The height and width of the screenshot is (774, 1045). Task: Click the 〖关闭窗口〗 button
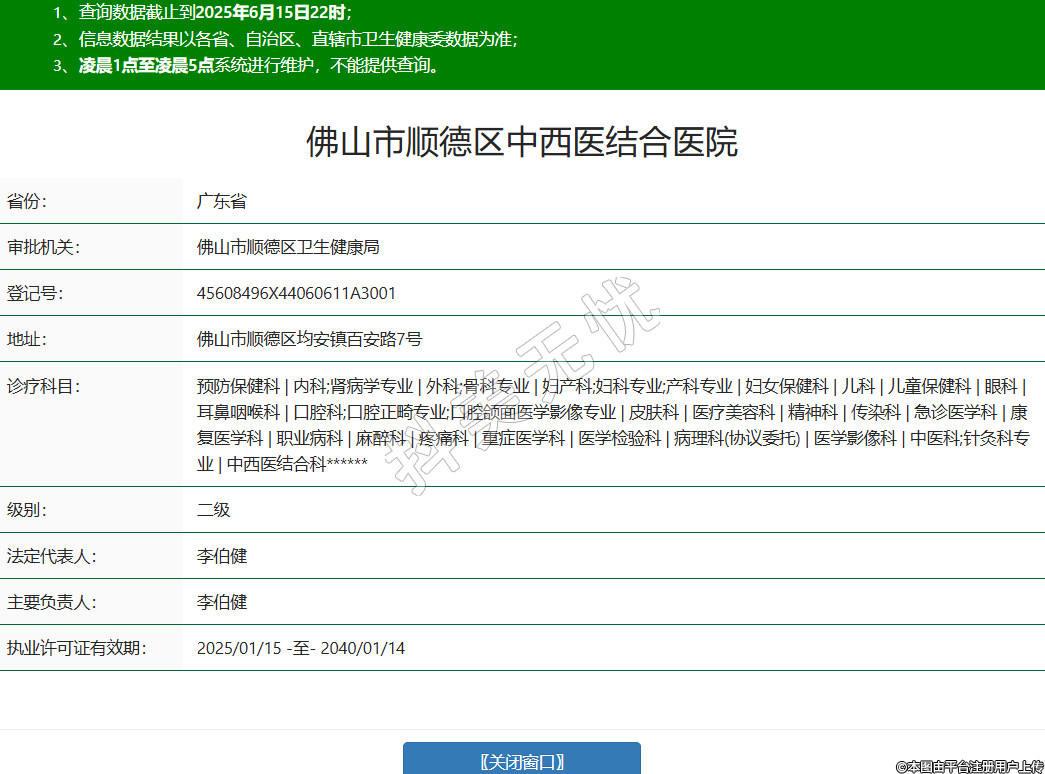tap(521, 760)
